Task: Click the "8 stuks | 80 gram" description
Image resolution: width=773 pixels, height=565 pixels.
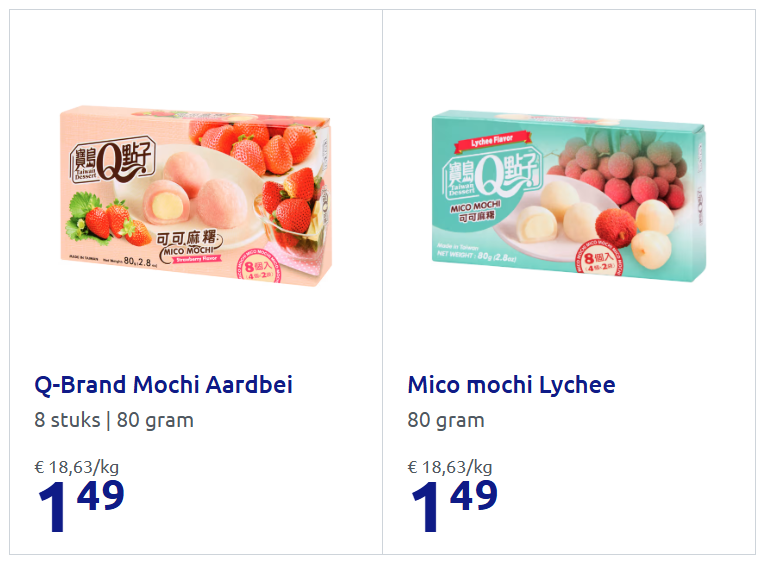Action: point(114,420)
